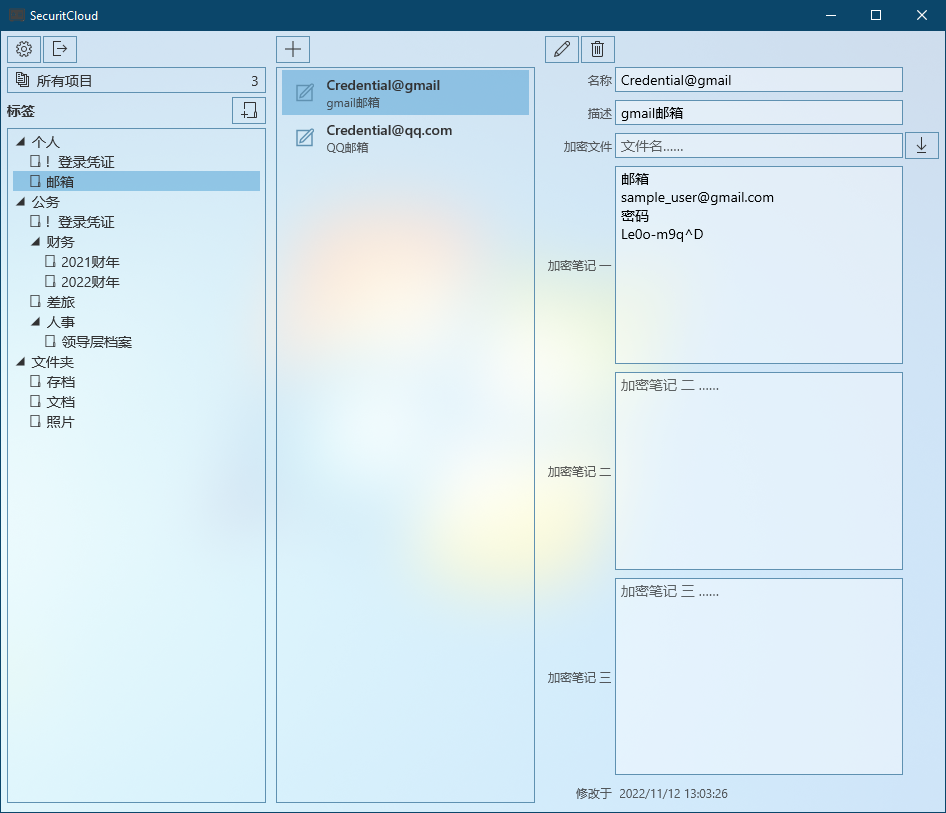Delete item with the trash icon

click(598, 49)
